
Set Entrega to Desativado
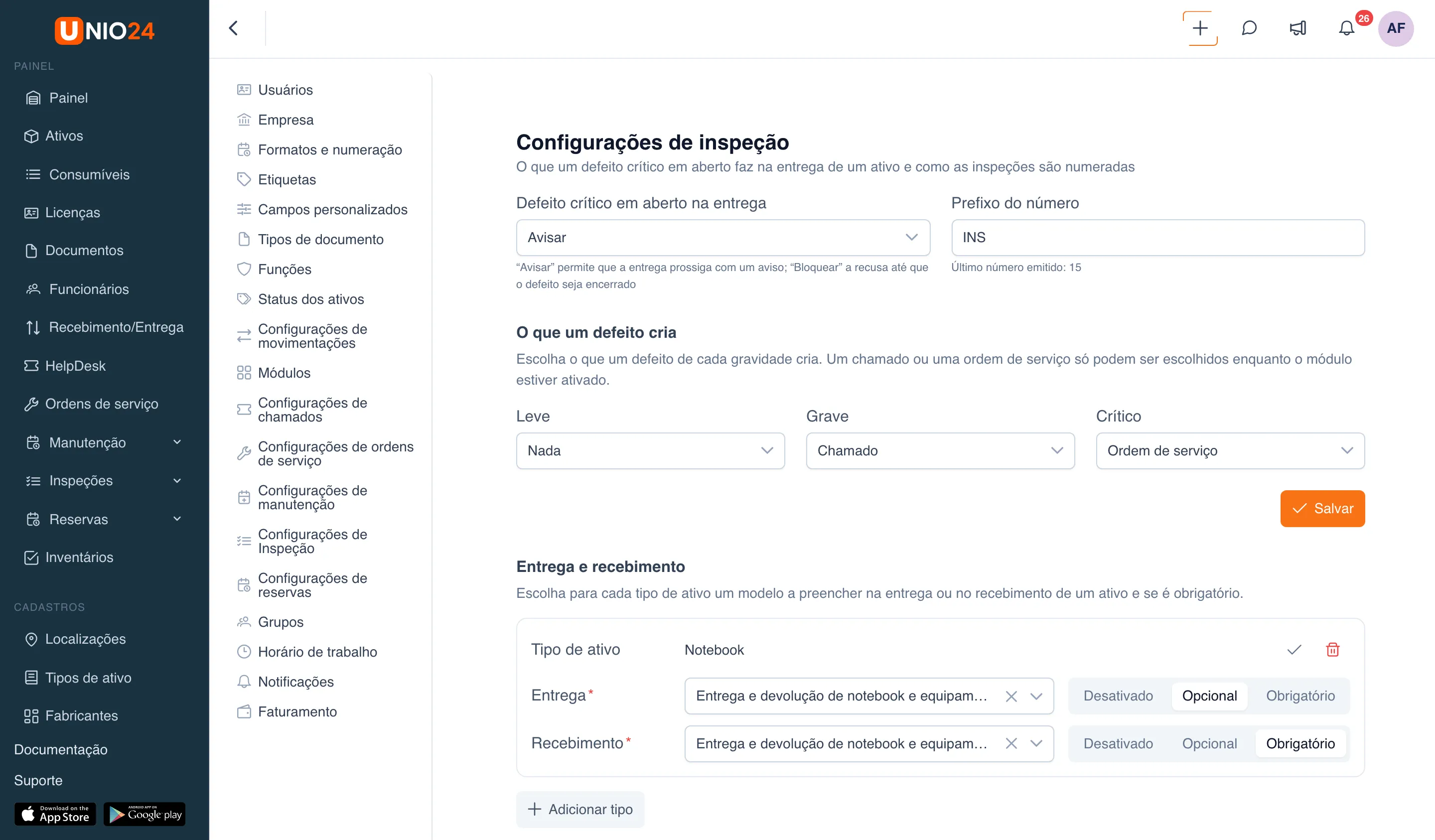click(1118, 696)
